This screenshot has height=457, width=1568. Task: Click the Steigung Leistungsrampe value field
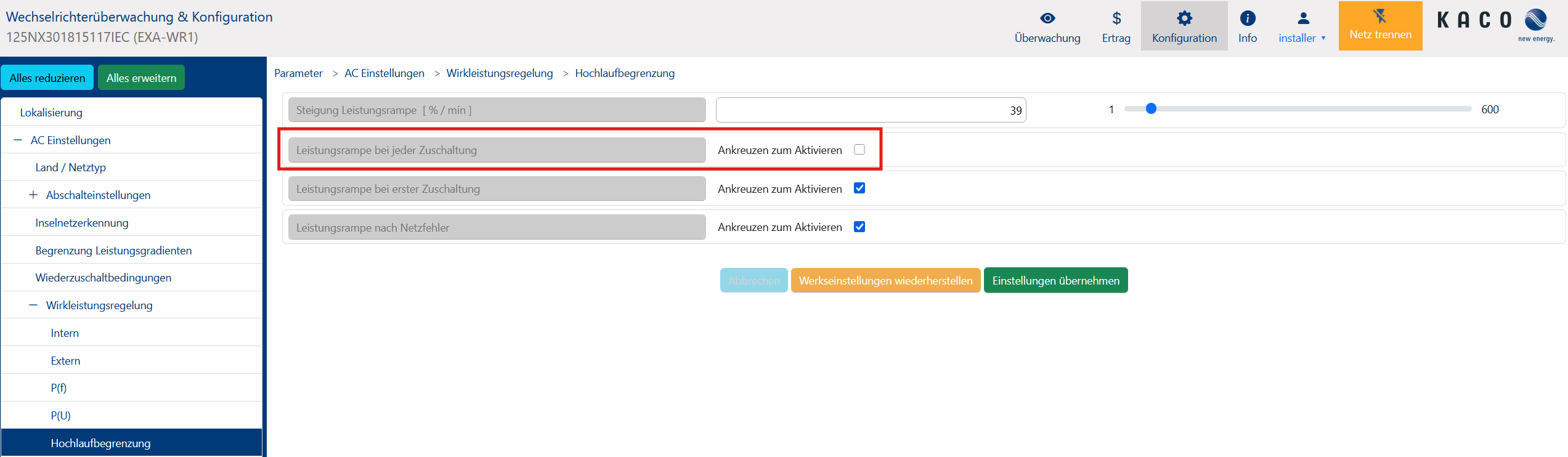[870, 110]
